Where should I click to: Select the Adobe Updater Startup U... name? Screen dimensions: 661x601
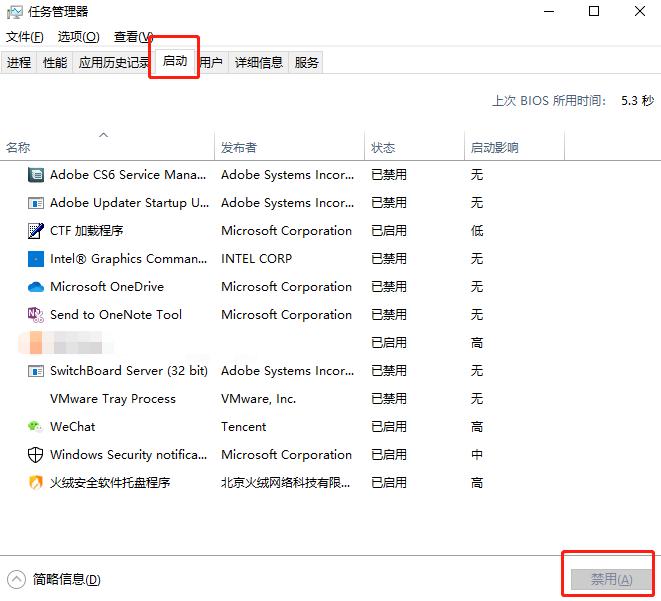129,203
